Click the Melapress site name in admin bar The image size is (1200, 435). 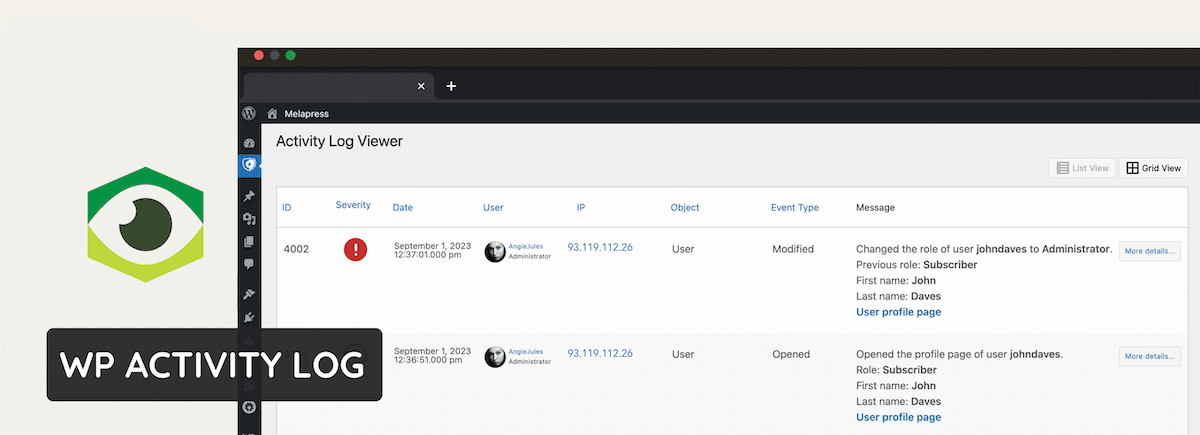(306, 114)
